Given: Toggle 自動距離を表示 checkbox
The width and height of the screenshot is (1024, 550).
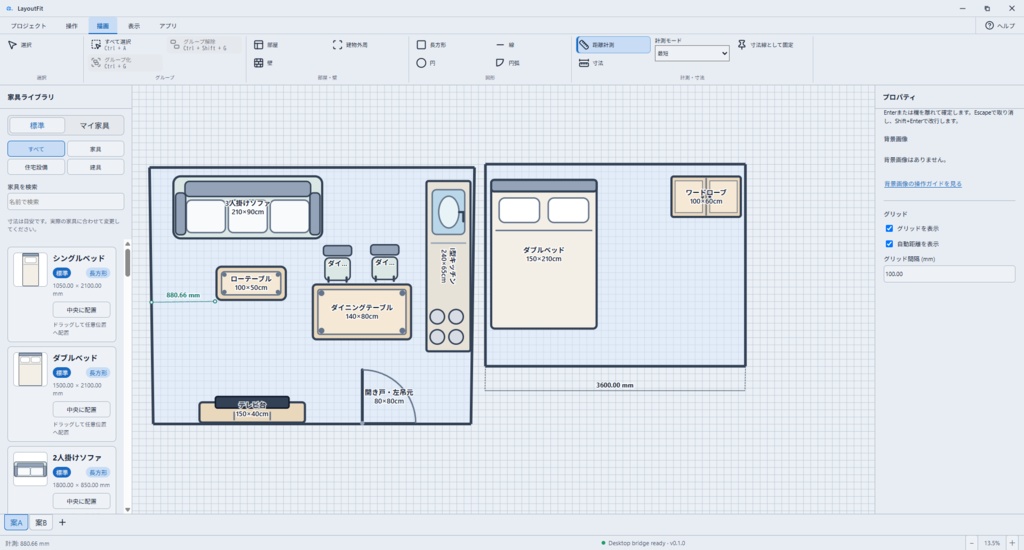Looking at the screenshot, I should [x=889, y=244].
